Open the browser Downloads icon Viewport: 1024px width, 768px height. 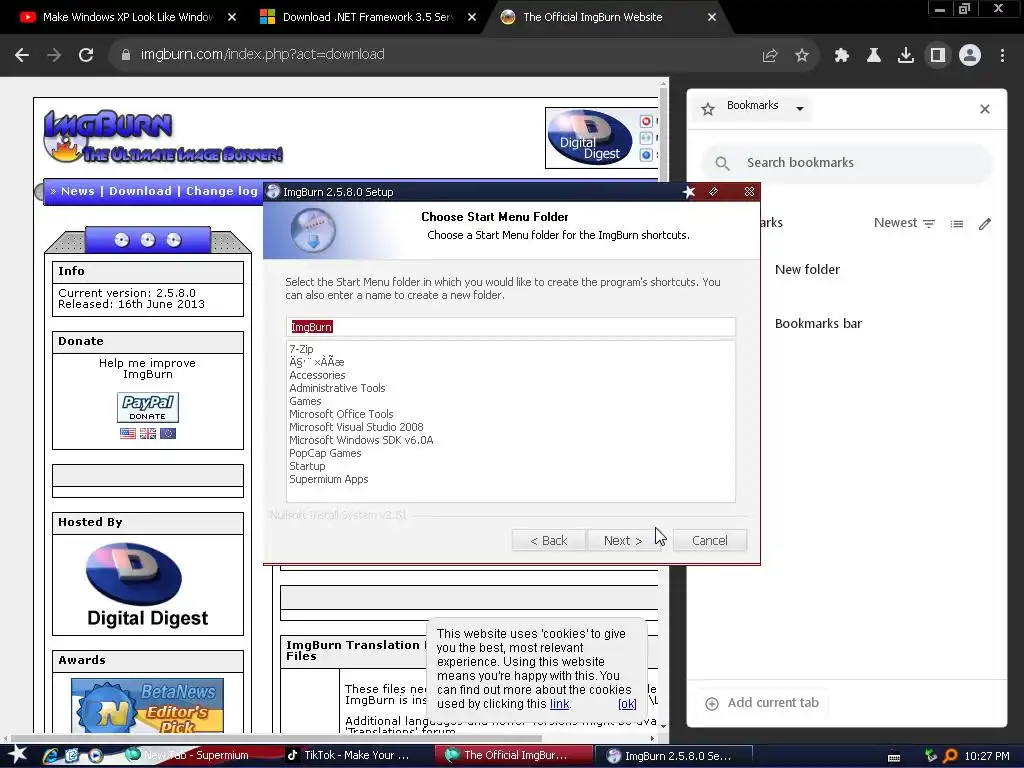(906, 56)
